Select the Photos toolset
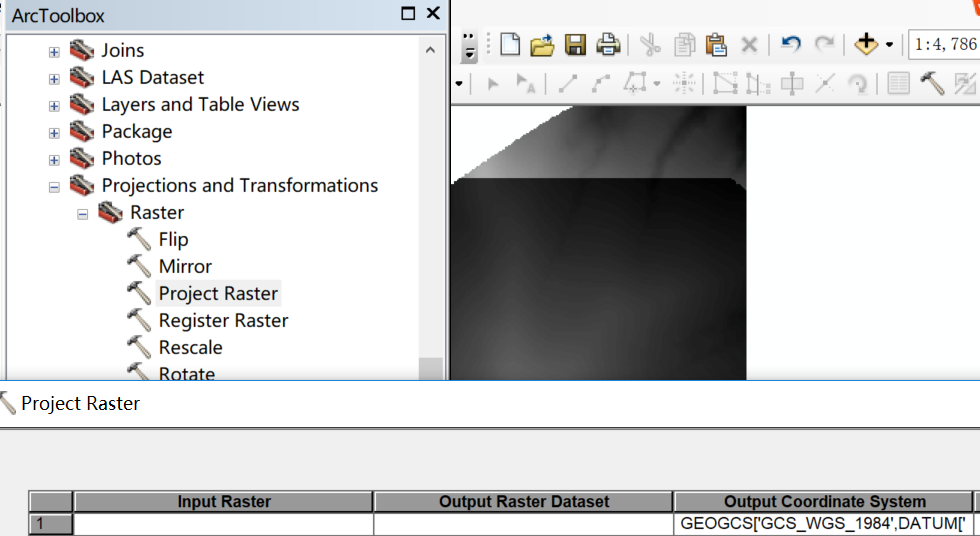Image resolution: width=980 pixels, height=536 pixels. 131,158
